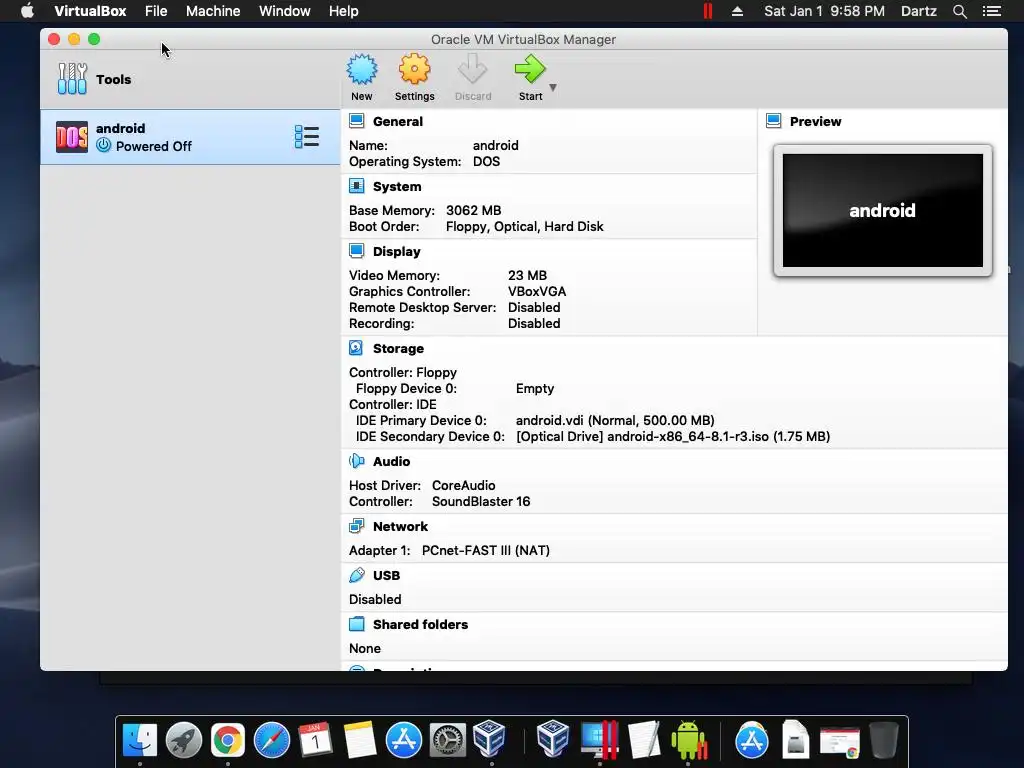
Task: Click the '3062 MB' base memory value
Action: coord(473,210)
